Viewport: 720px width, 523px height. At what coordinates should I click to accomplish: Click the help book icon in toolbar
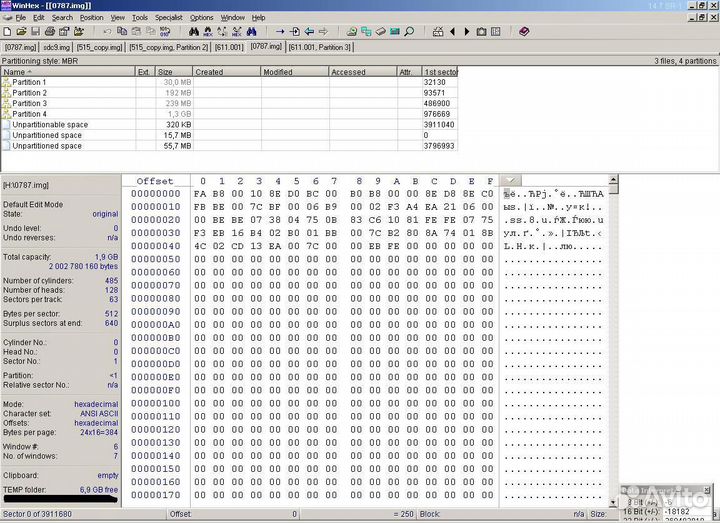[x=524, y=32]
